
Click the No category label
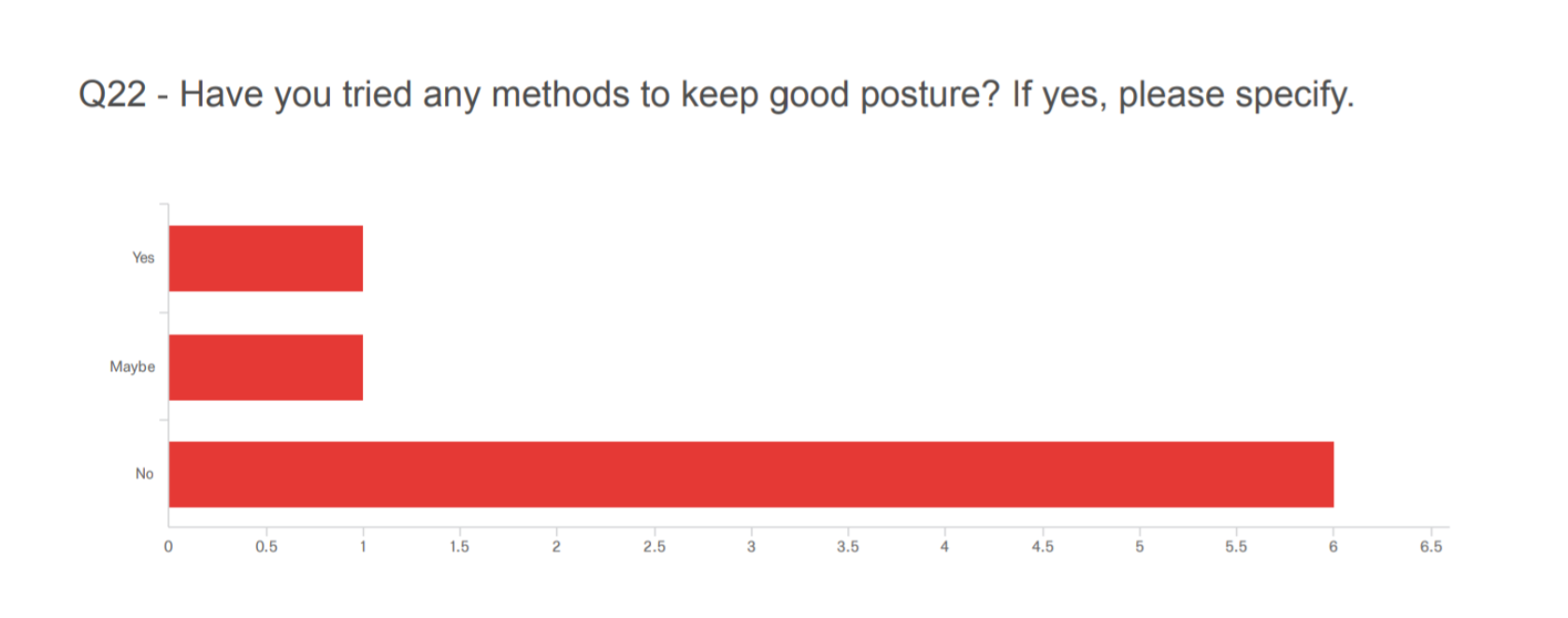click(x=144, y=474)
